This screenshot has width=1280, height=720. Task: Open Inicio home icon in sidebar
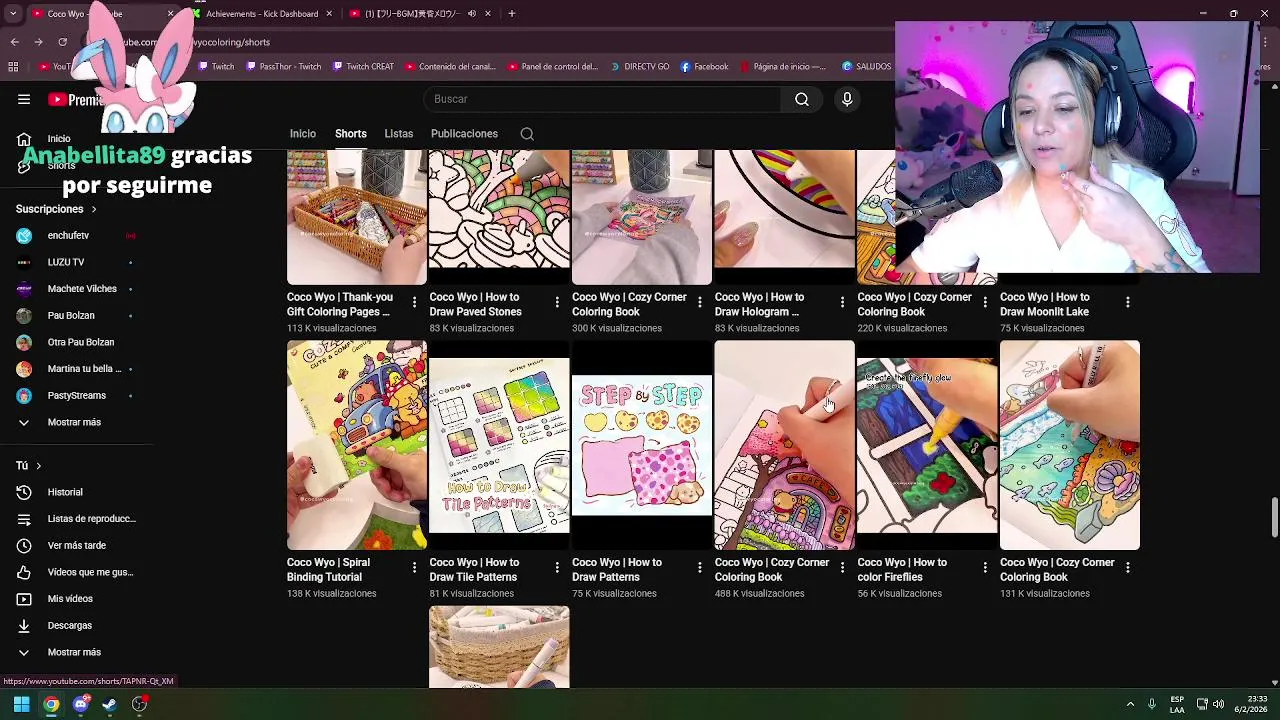(24, 139)
